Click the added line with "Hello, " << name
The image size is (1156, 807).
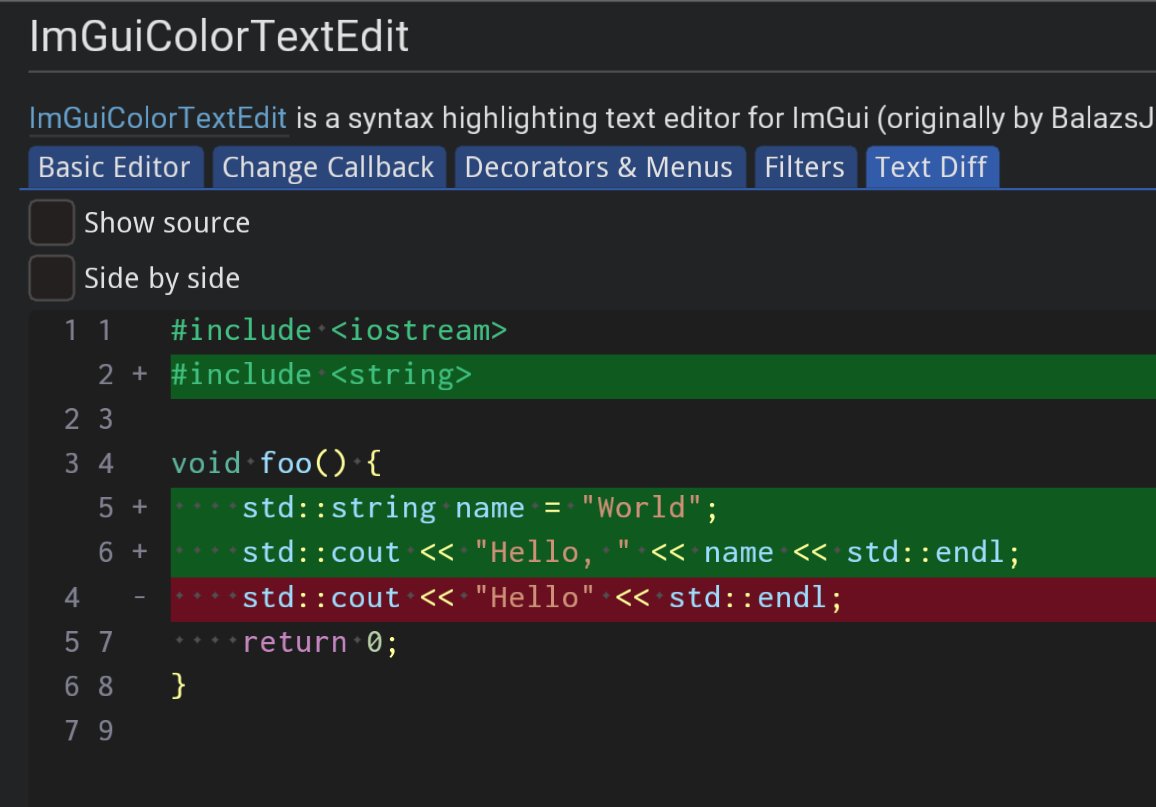coord(663,553)
